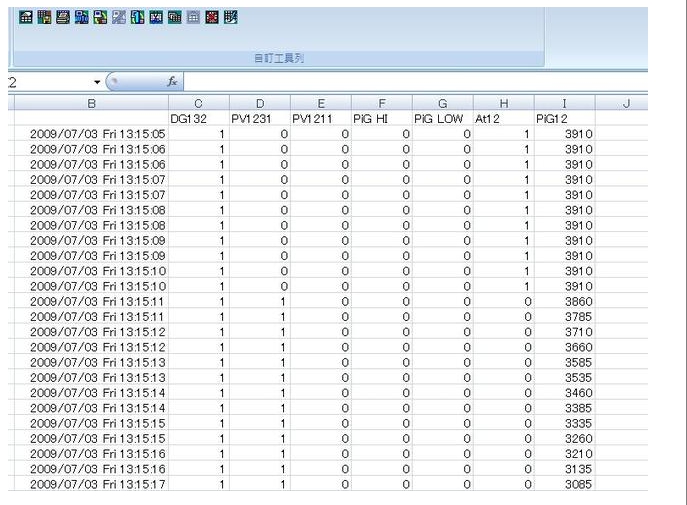687x505 pixels.
Task: Click the Name Box field
Action: (45, 82)
